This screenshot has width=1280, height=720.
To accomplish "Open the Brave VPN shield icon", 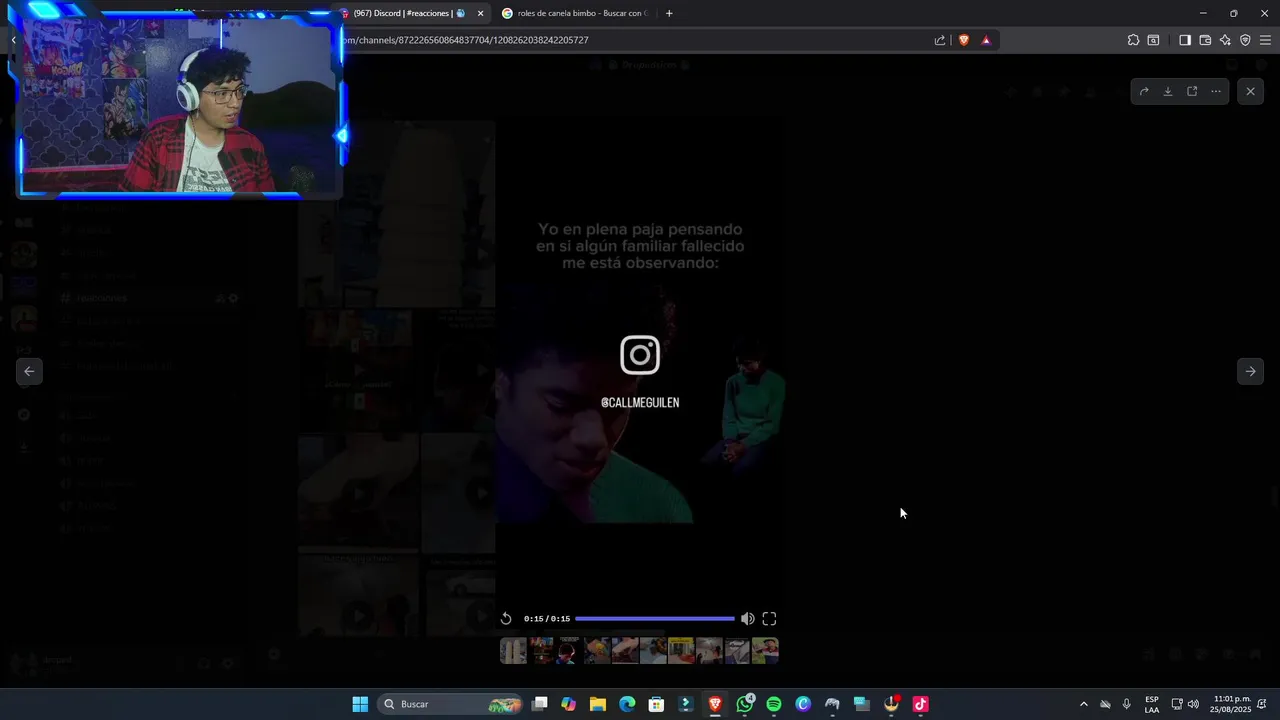I will coord(1245,40).
